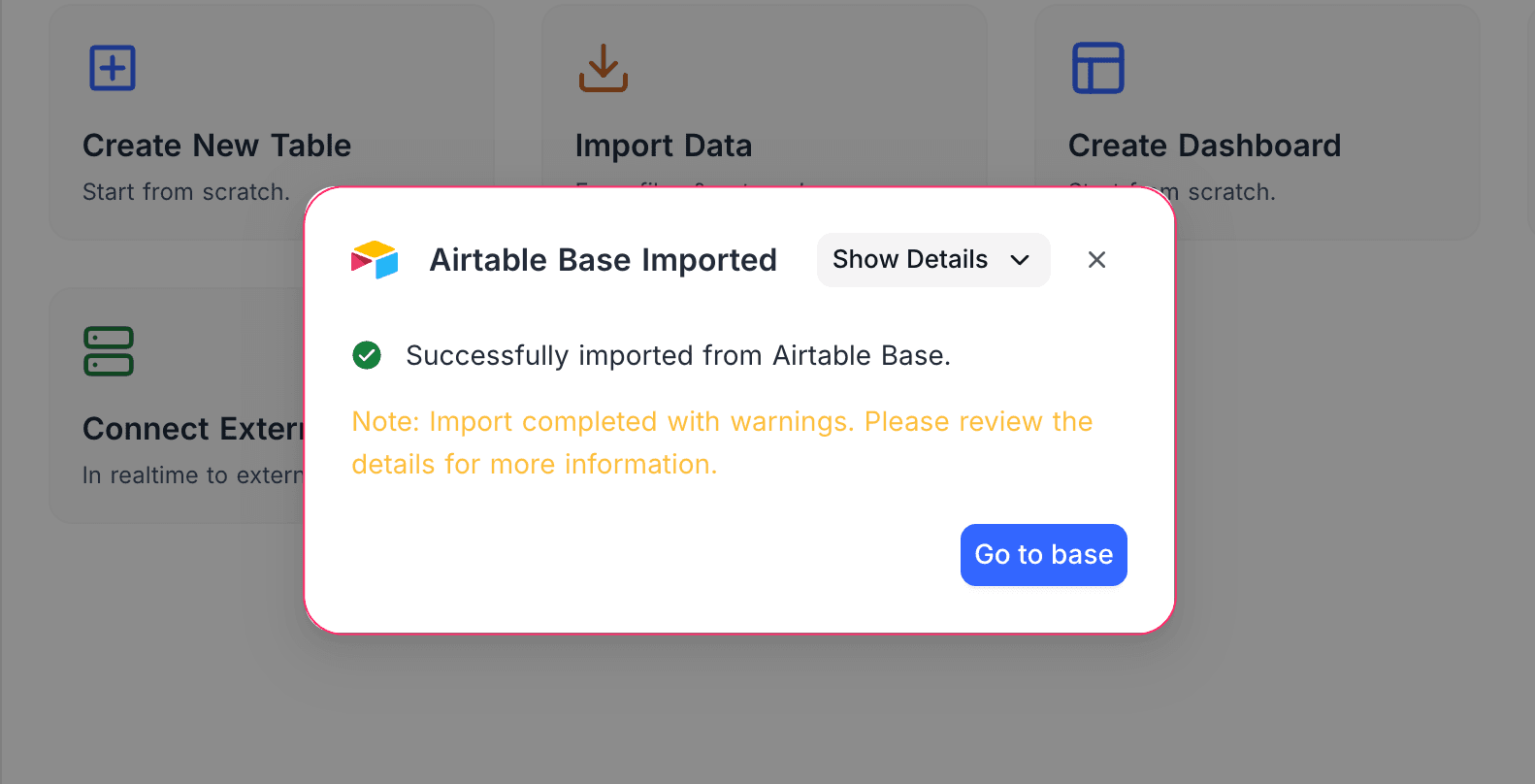Select the Create New Table plus icon

pyautogui.click(x=112, y=68)
